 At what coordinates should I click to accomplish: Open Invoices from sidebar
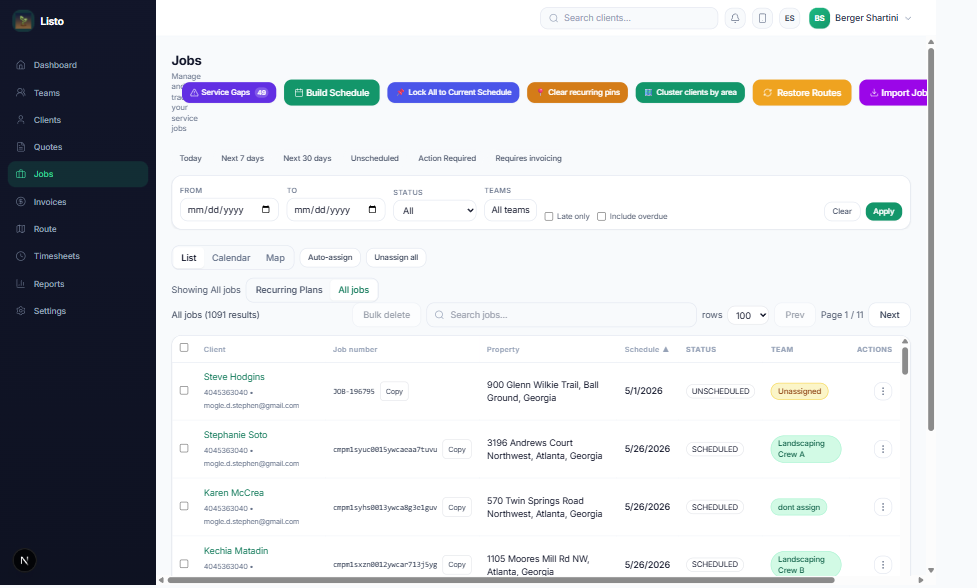point(78,202)
